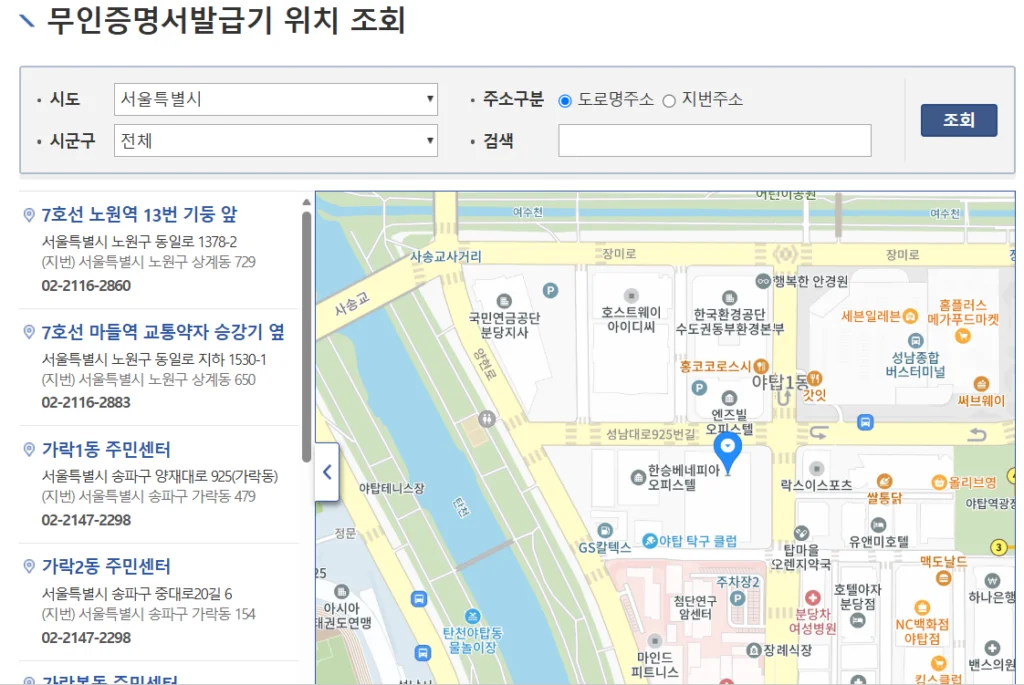The width and height of the screenshot is (1024, 685).
Task: Collapse the list panel with left chevron
Action: (327, 472)
